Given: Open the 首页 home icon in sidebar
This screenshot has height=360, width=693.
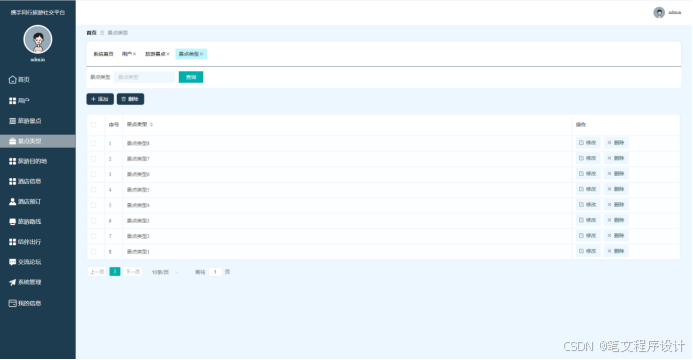Looking at the screenshot, I should pos(12,80).
